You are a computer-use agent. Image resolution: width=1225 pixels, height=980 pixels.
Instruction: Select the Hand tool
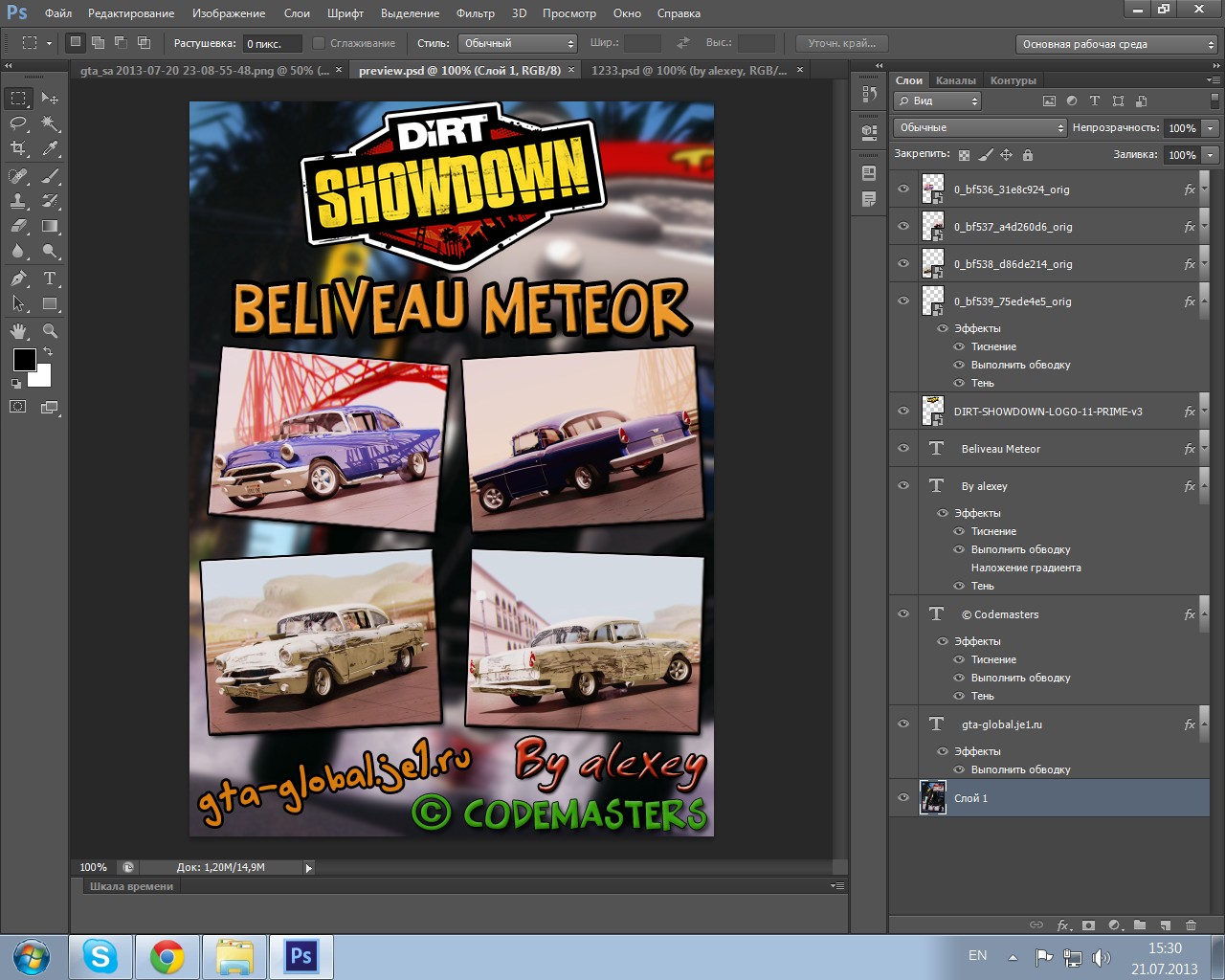pyautogui.click(x=18, y=331)
